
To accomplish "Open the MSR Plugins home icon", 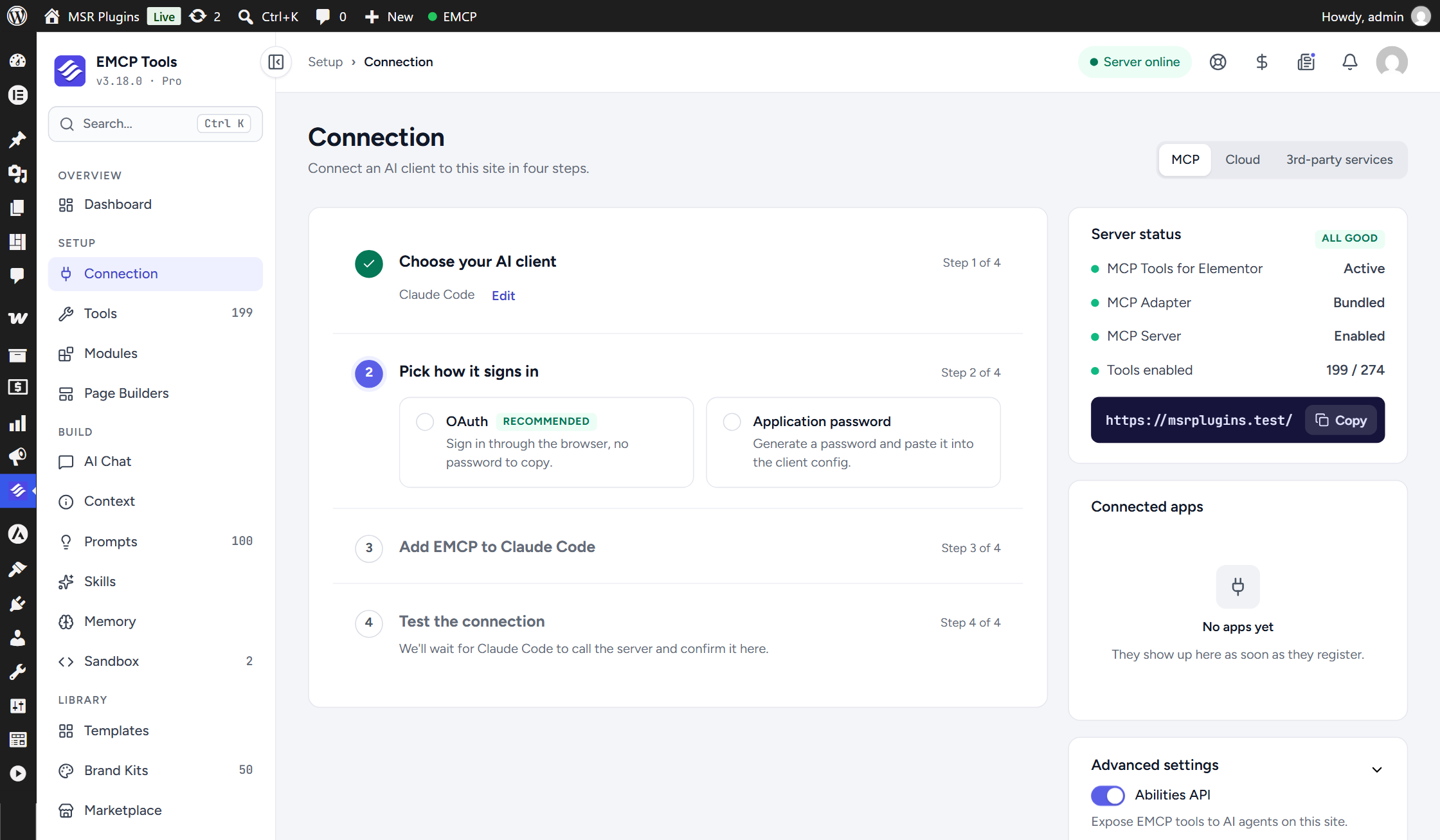I will [x=52, y=16].
